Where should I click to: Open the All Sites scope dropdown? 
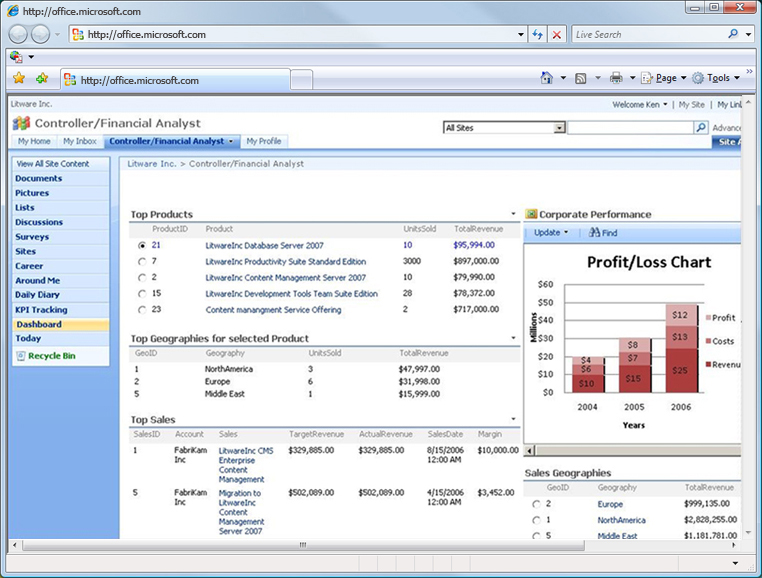[x=559, y=128]
